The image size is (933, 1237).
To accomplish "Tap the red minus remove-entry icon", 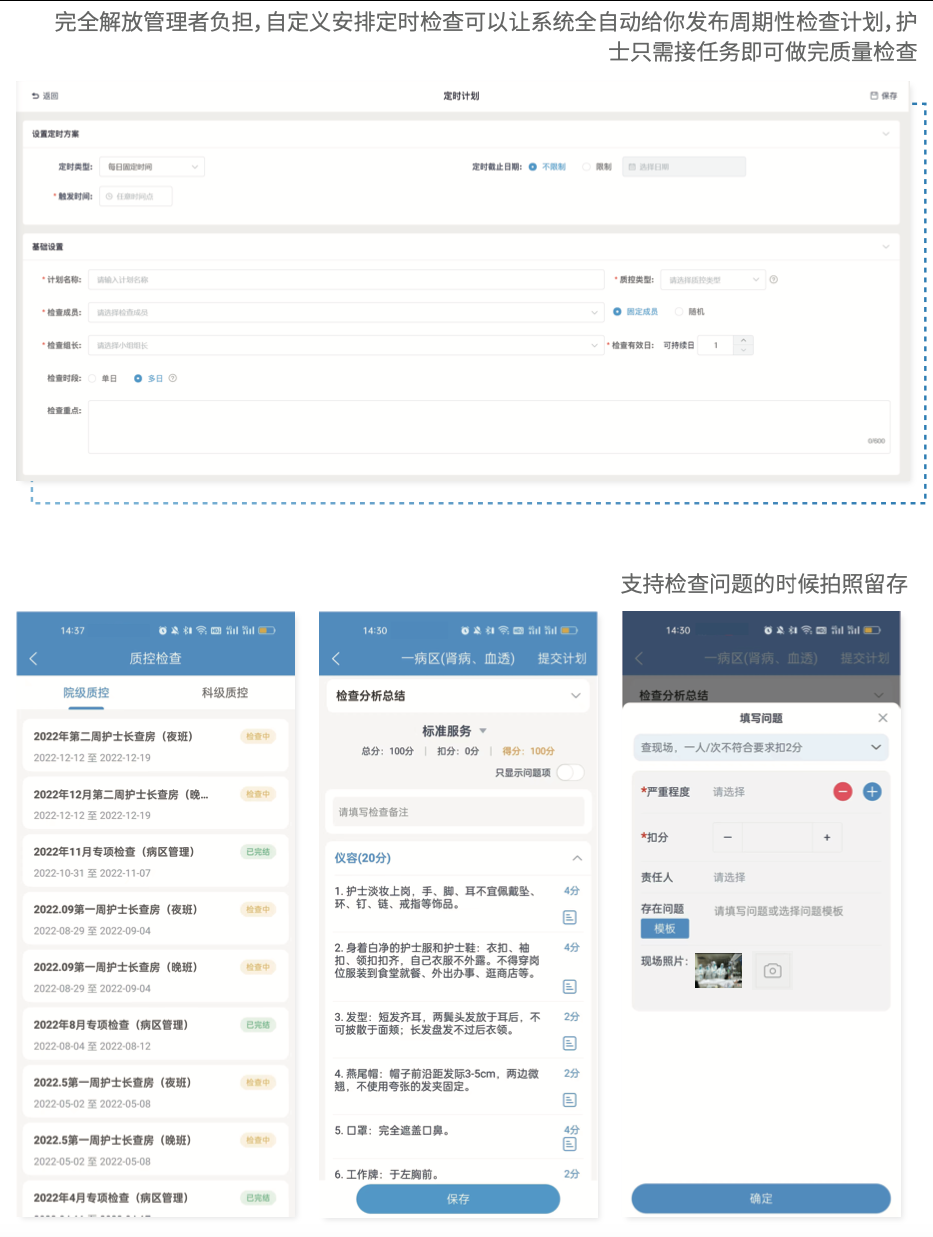I will tap(843, 792).
